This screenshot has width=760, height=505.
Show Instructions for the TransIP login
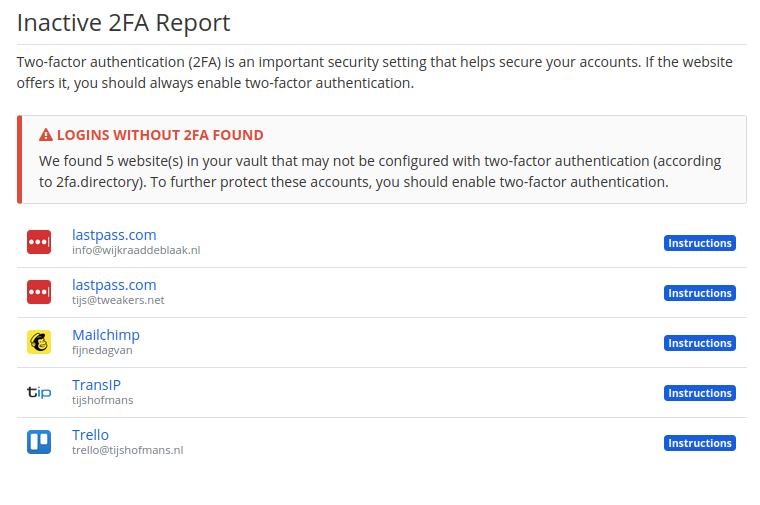tap(699, 393)
